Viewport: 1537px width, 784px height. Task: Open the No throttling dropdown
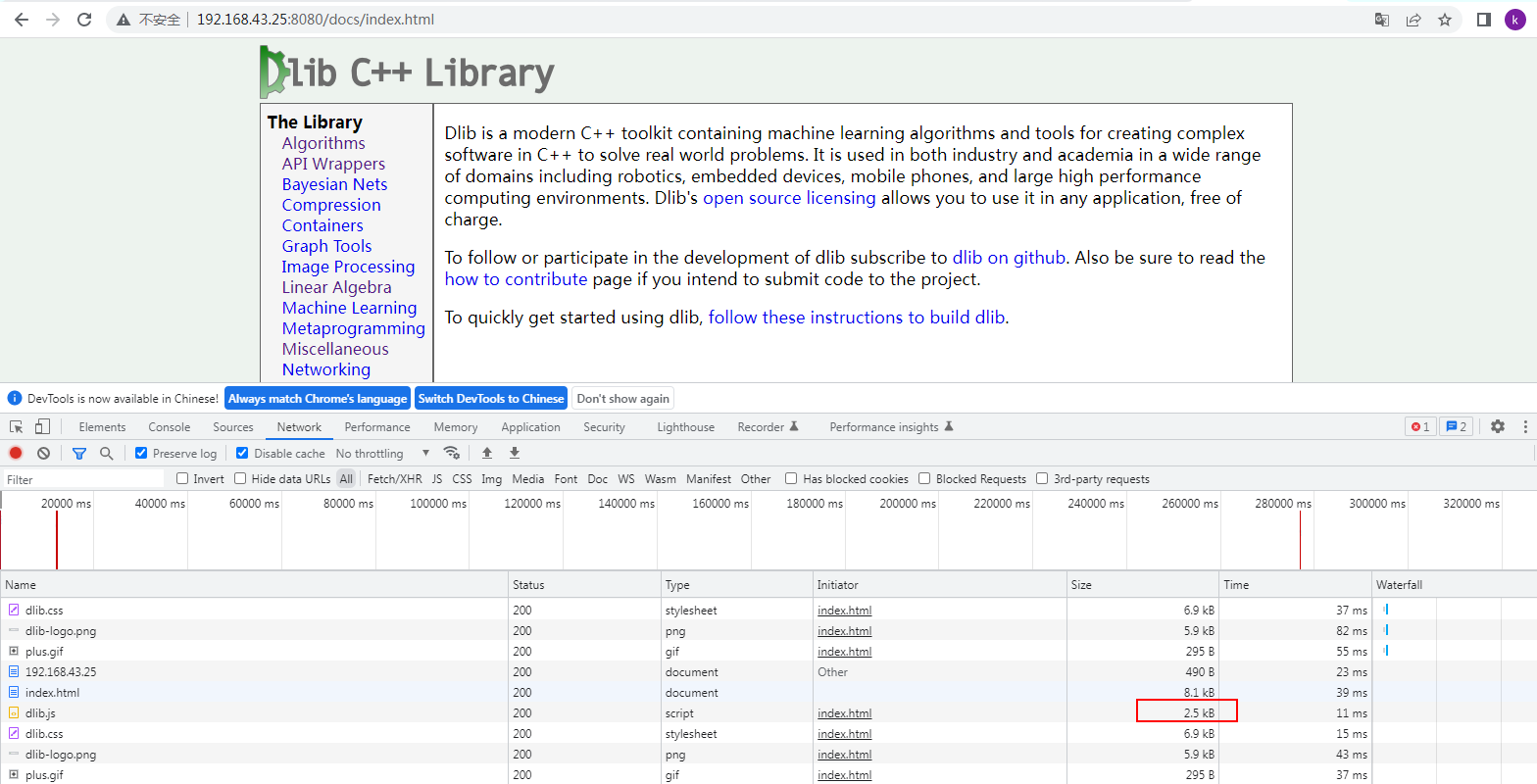click(x=382, y=454)
